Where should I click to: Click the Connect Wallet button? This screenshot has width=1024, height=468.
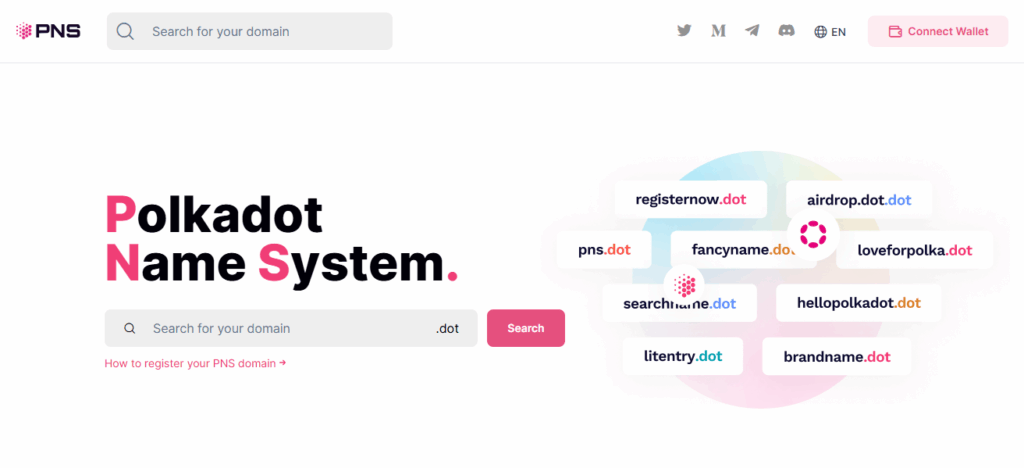pos(938,31)
